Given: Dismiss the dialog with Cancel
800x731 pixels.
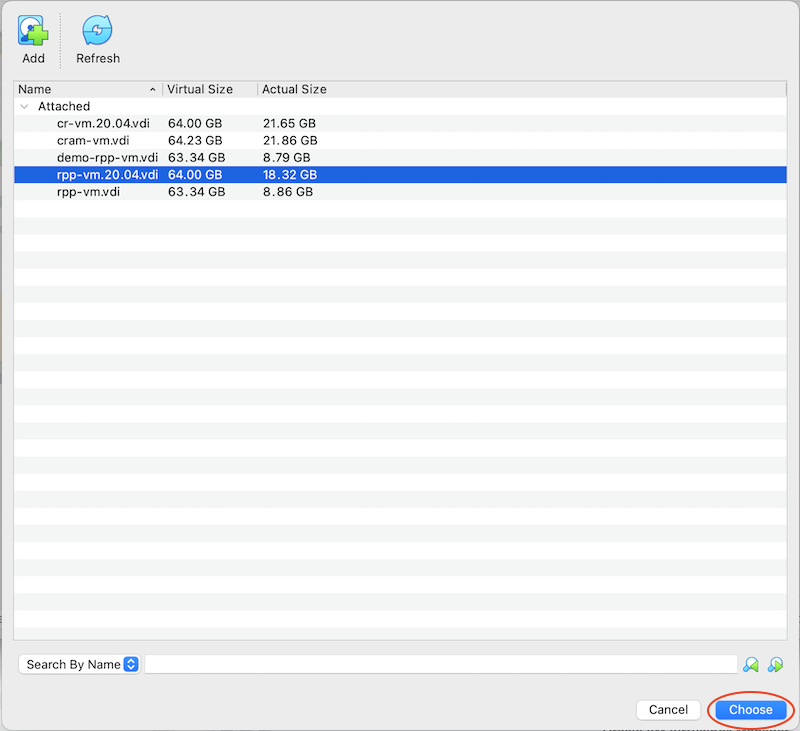Looking at the screenshot, I should [668, 709].
